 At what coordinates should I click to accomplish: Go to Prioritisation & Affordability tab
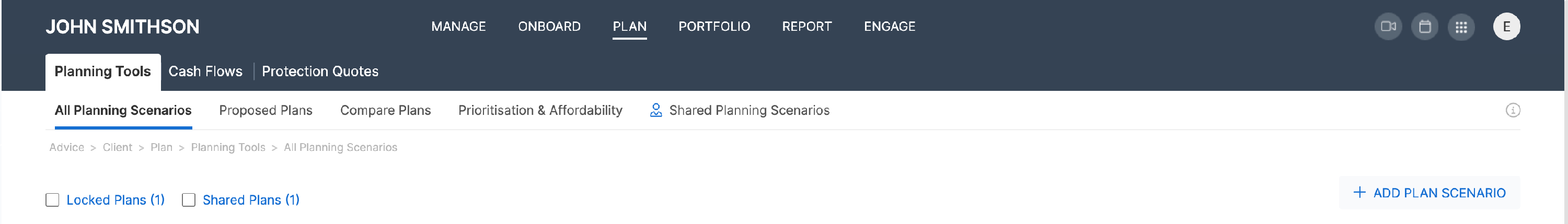540,110
